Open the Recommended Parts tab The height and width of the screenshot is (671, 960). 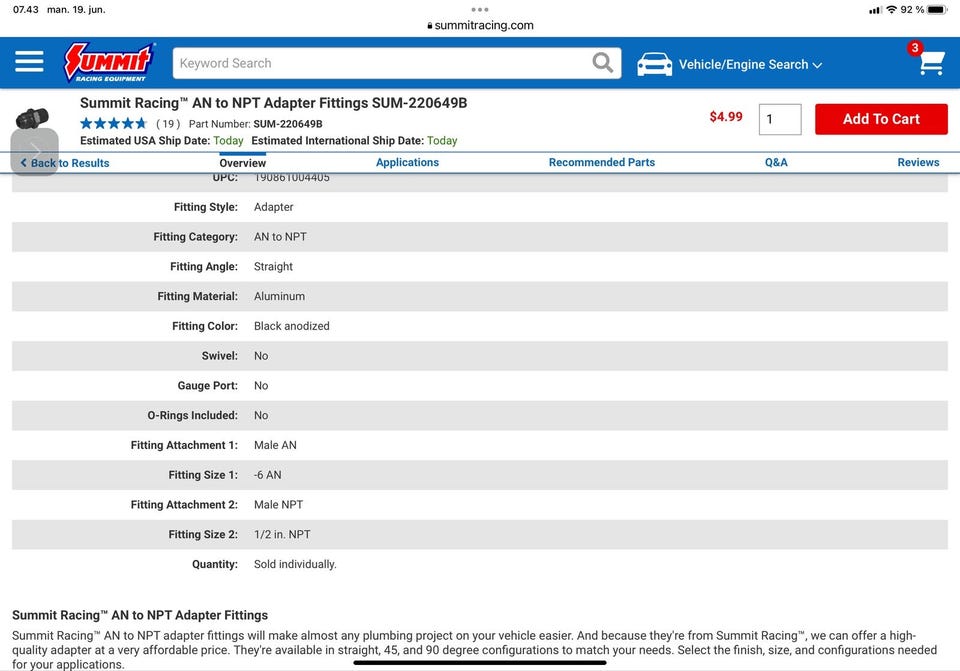(x=602, y=162)
